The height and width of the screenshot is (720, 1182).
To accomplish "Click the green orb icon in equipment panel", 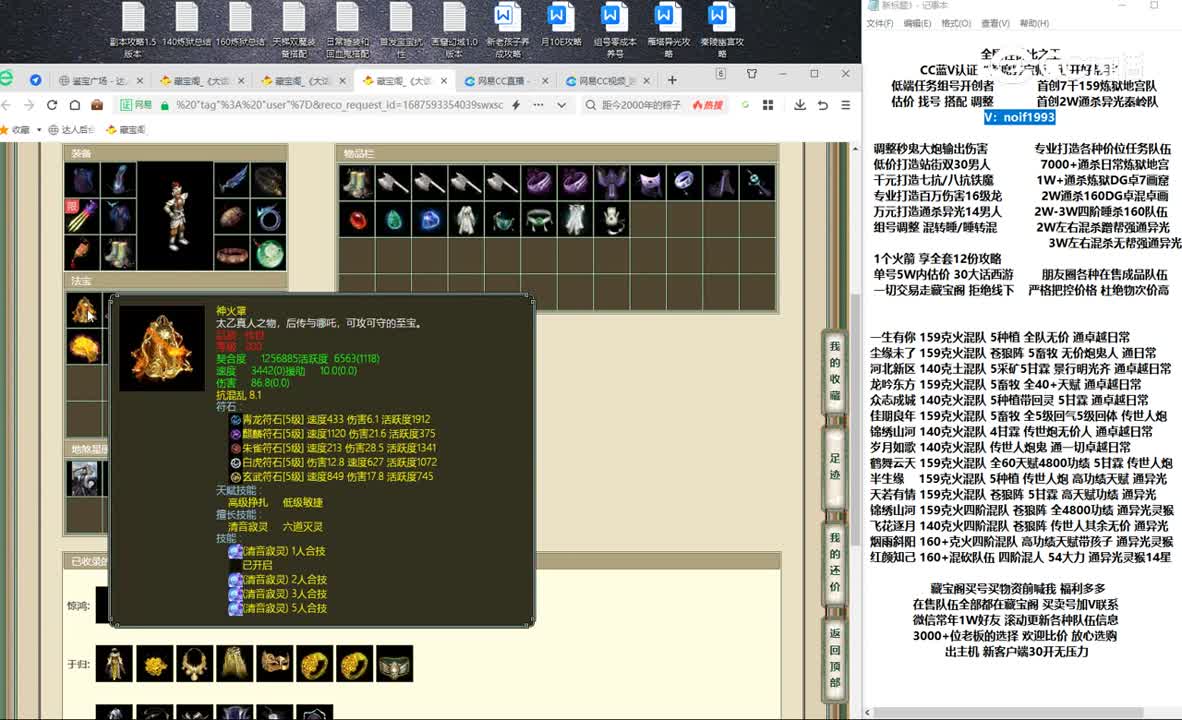I will point(268,253).
